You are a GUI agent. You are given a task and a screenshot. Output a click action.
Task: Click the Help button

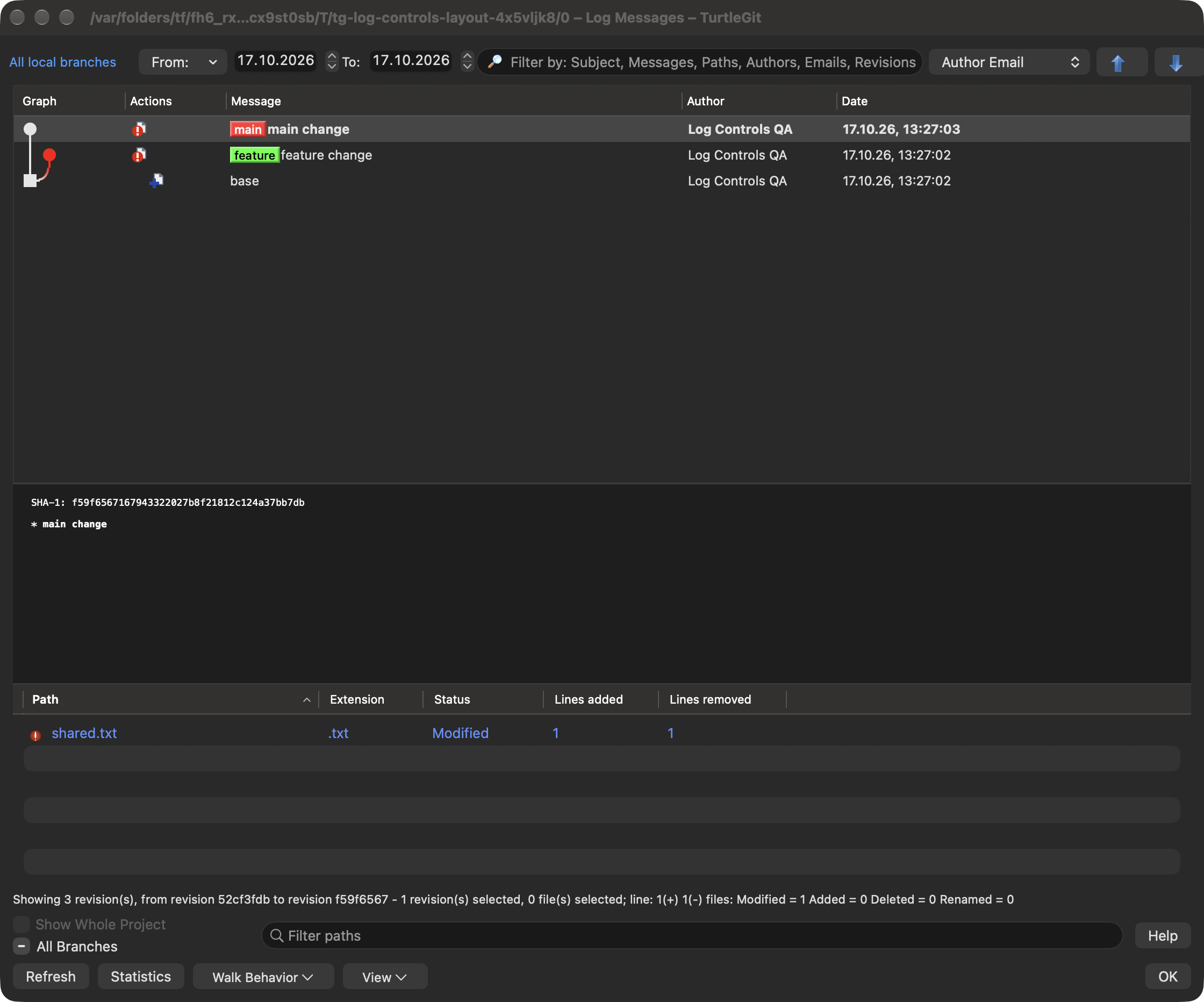tap(1163, 935)
